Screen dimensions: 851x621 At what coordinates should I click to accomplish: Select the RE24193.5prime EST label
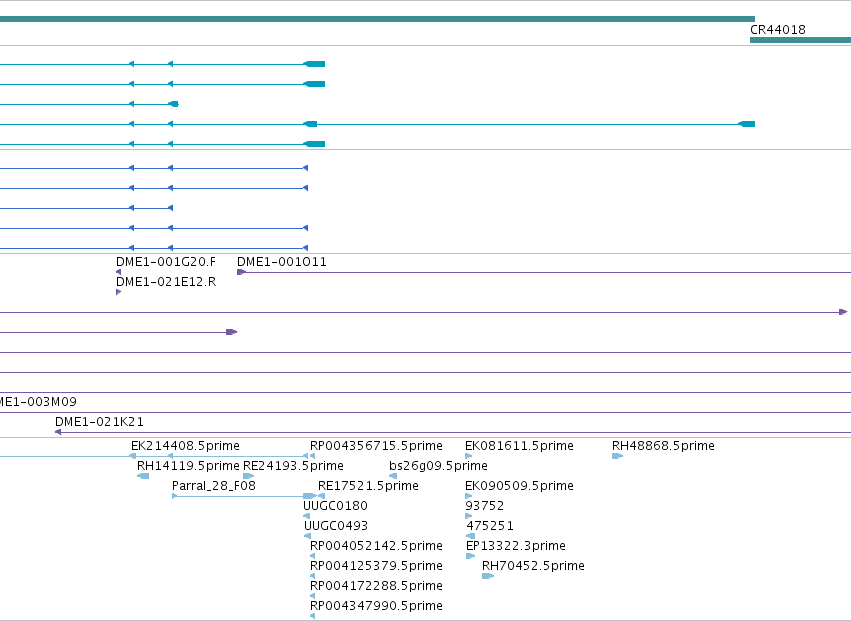[x=293, y=466]
